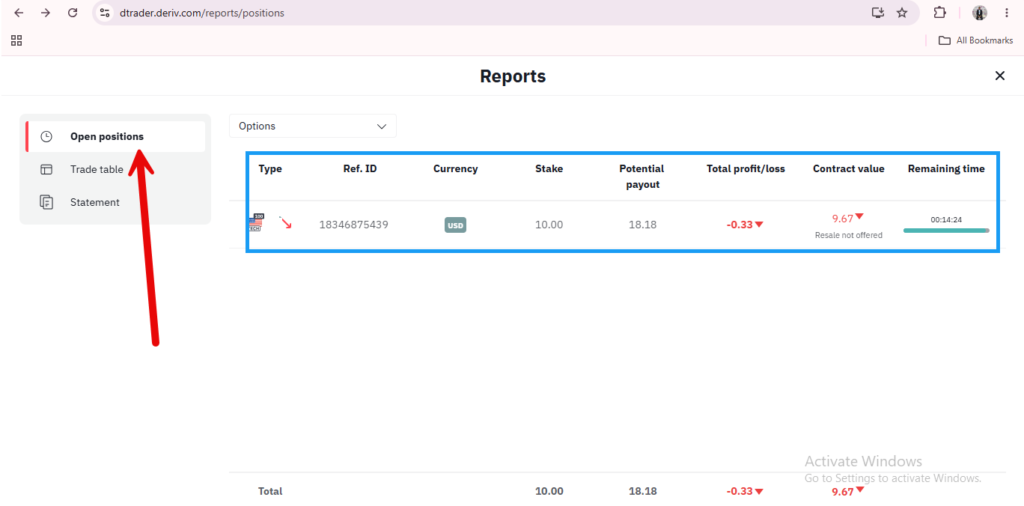Image resolution: width=1024 pixels, height=506 pixels.
Task: Click the Resale not offered label
Action: click(x=848, y=235)
